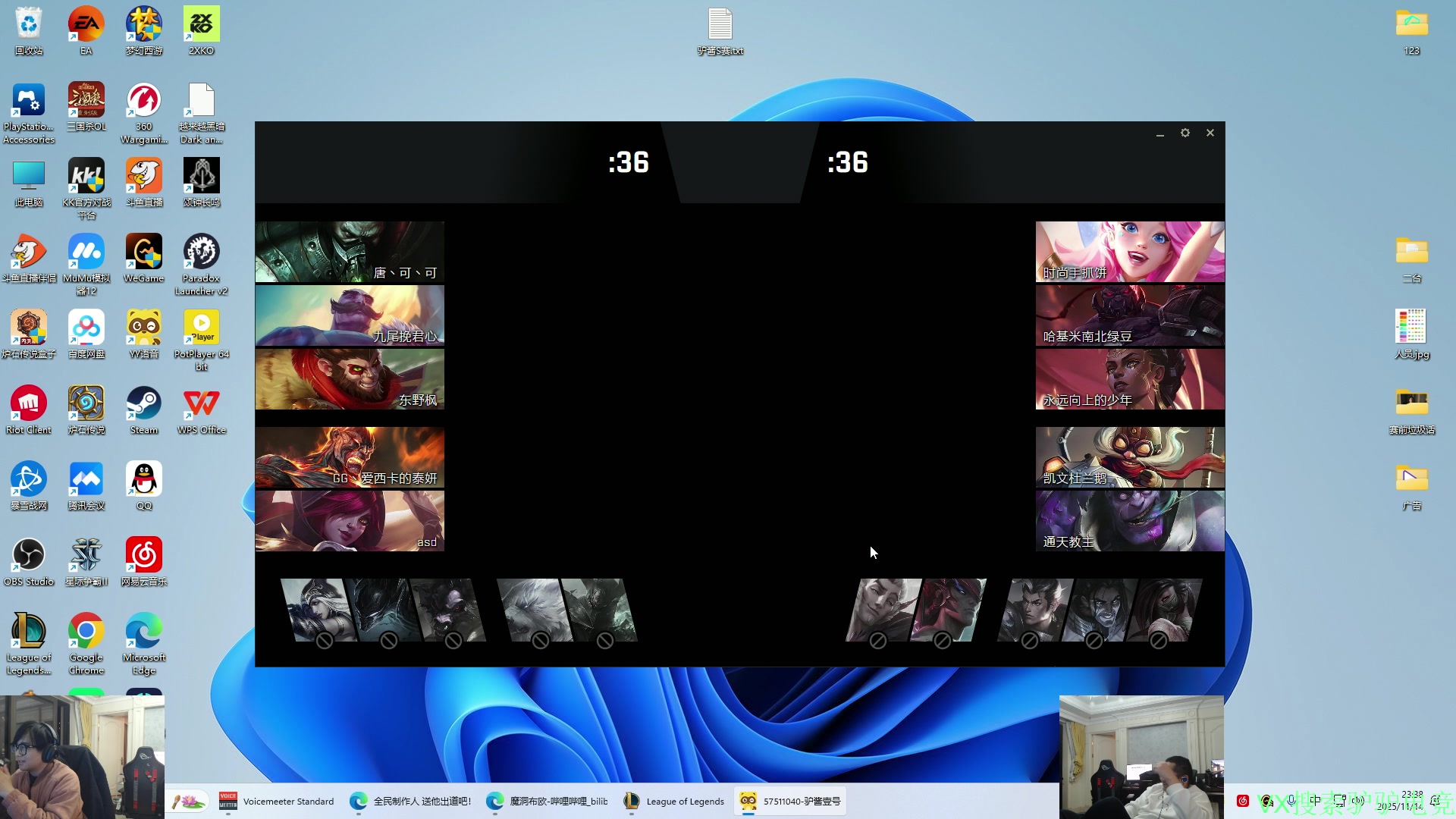Open the 2XKO desktop shortcut
Image resolution: width=1456 pixels, height=819 pixels.
[x=201, y=25]
